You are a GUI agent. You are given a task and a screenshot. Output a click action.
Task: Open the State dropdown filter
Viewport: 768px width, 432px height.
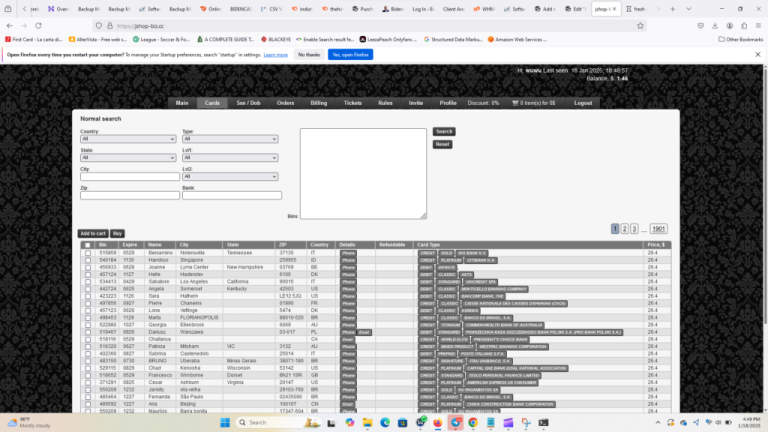coord(128,158)
